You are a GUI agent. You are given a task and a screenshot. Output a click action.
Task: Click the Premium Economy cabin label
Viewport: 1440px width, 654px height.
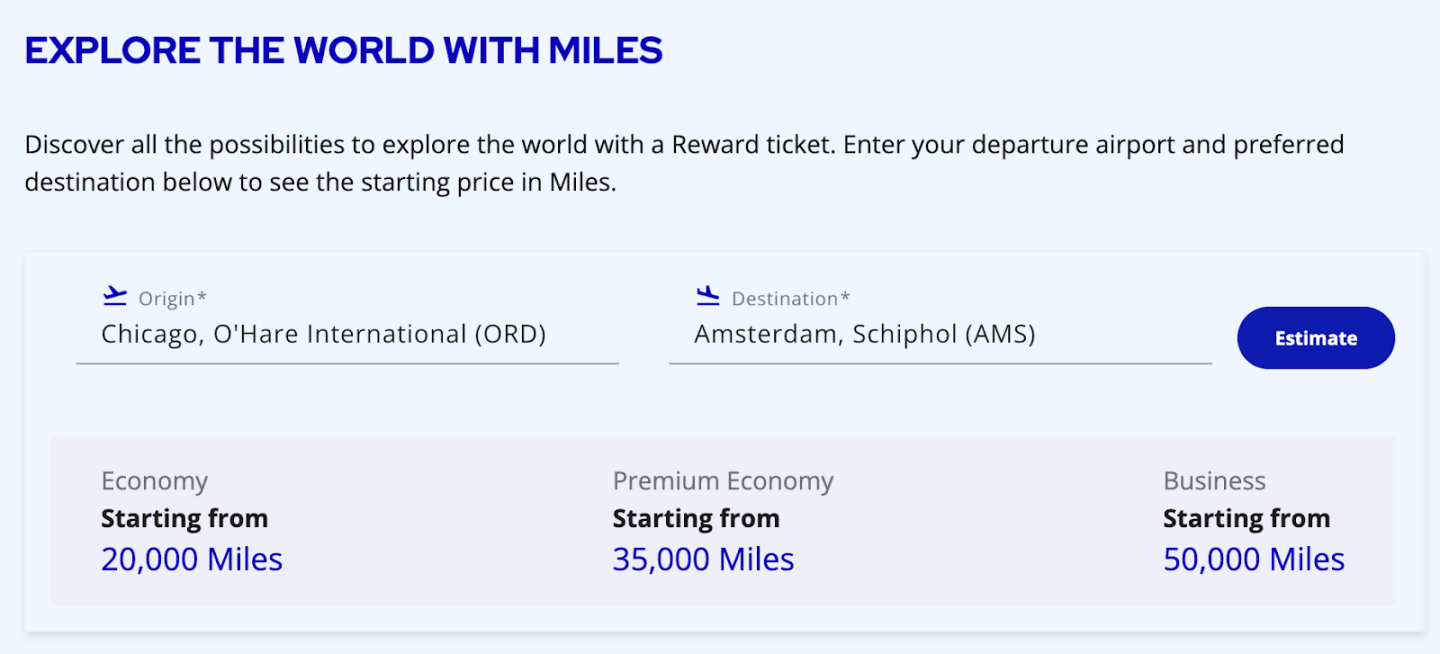[x=722, y=481]
